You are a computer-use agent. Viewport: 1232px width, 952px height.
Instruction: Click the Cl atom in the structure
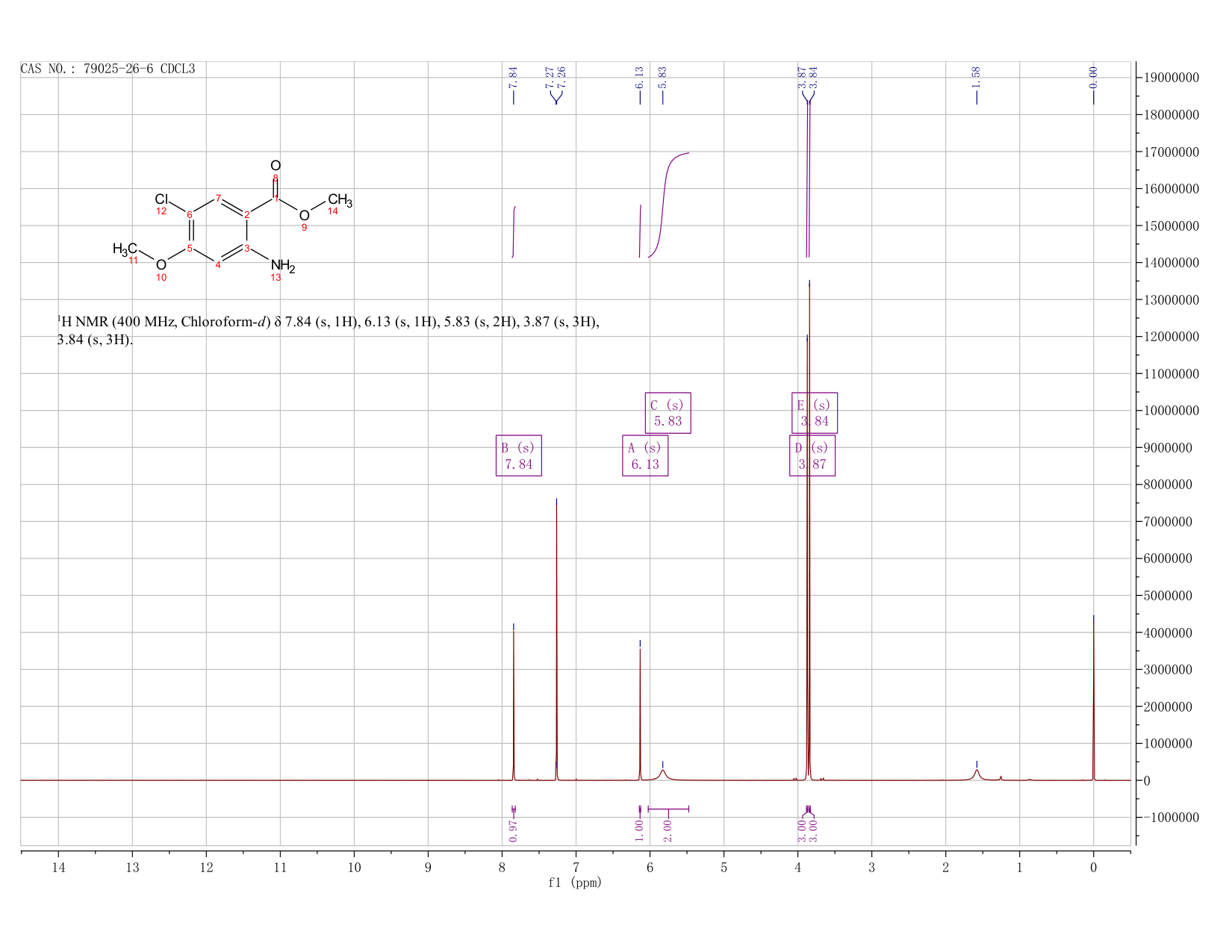(x=162, y=199)
